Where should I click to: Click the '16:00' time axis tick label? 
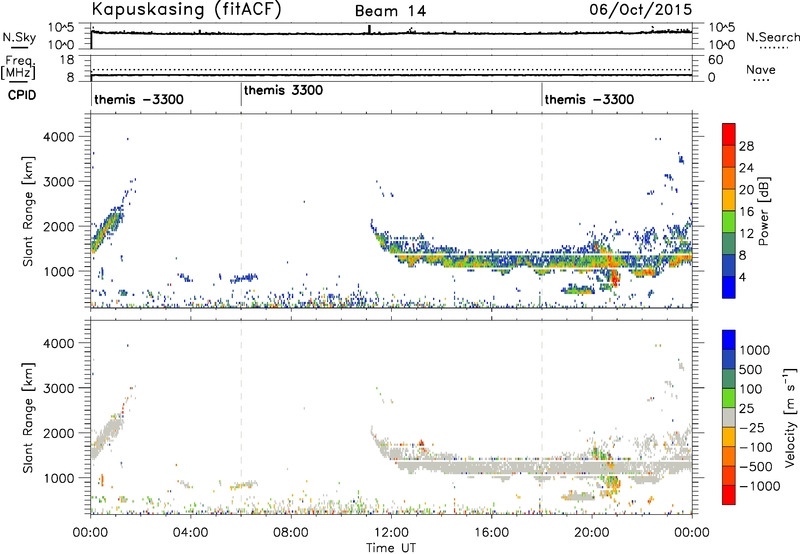point(491,533)
